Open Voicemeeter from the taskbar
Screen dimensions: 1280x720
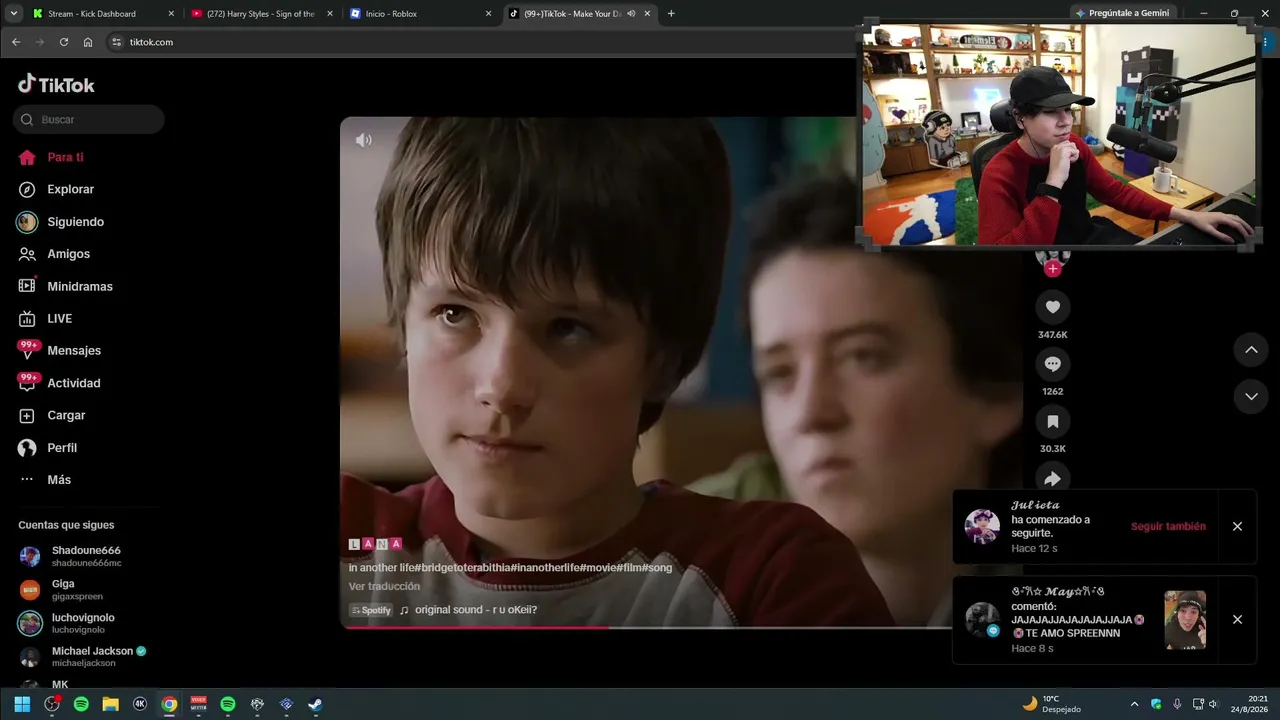point(198,704)
